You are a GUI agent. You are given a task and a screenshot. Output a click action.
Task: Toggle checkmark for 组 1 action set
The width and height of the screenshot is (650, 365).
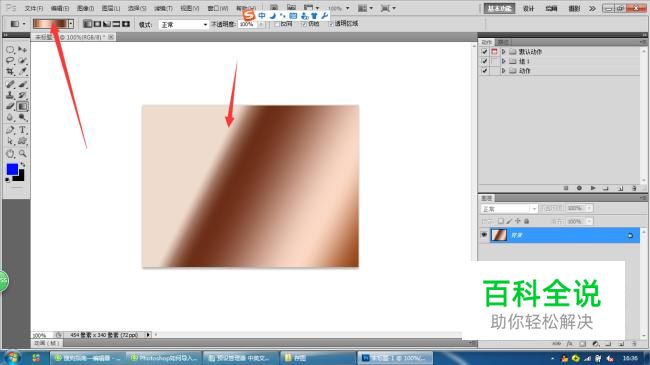(x=484, y=61)
